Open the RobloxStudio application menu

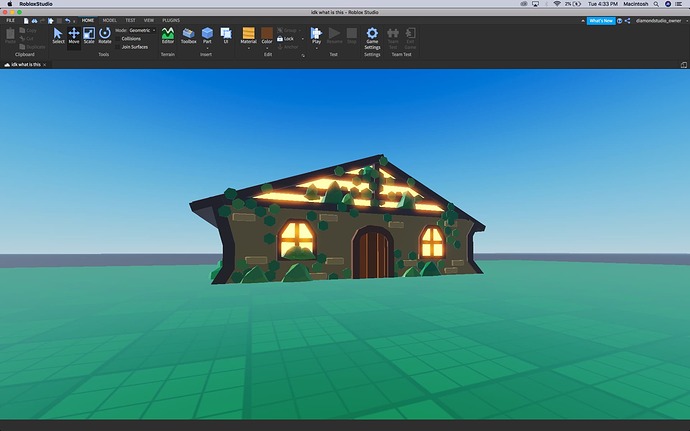pos(36,4)
